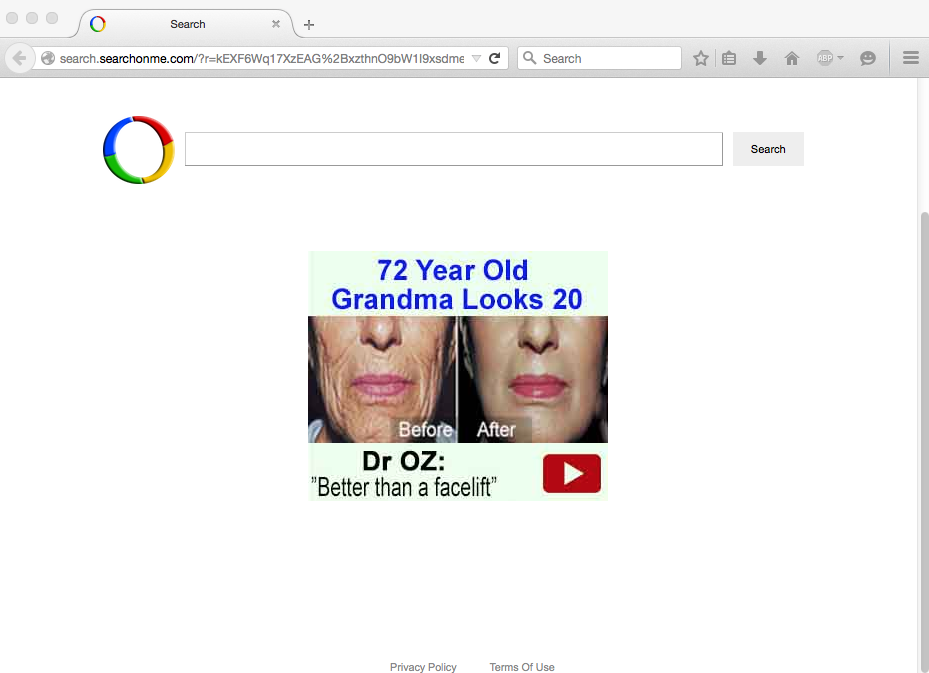Viewport: 929px width, 673px height.
Task: Expand the URL history dropdown arrow
Action: coord(476,59)
